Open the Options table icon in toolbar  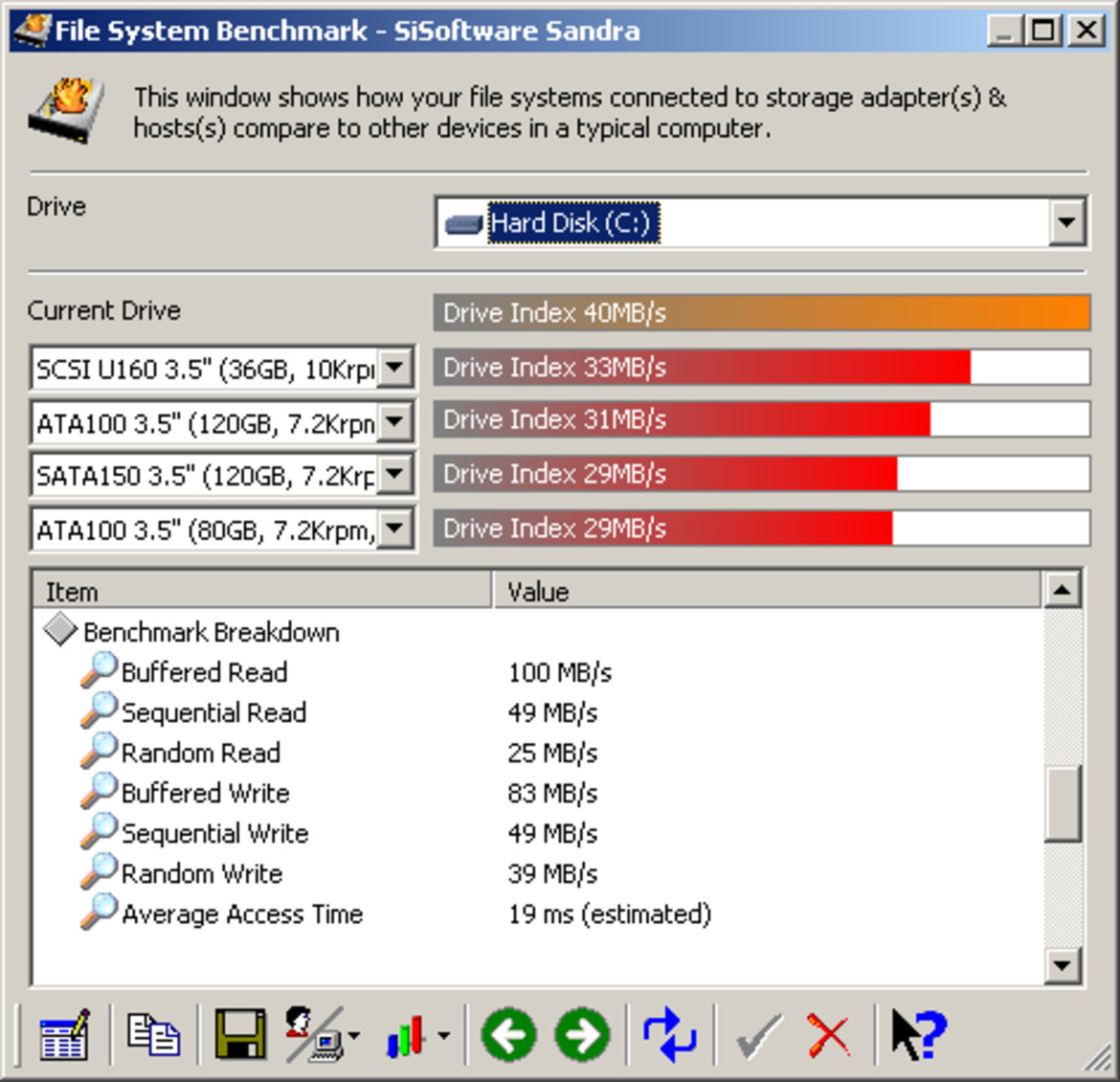63,1035
